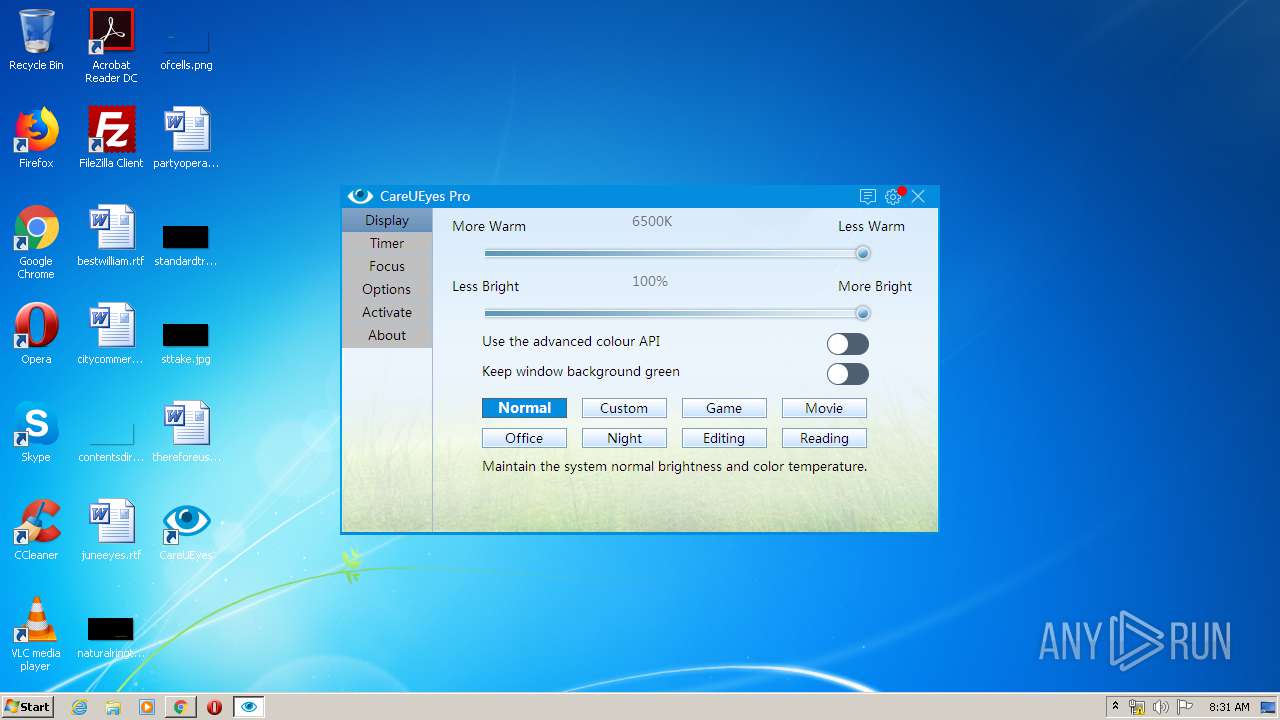The width and height of the screenshot is (1280, 720).
Task: Click the color temperature slider handle
Action: click(x=863, y=253)
